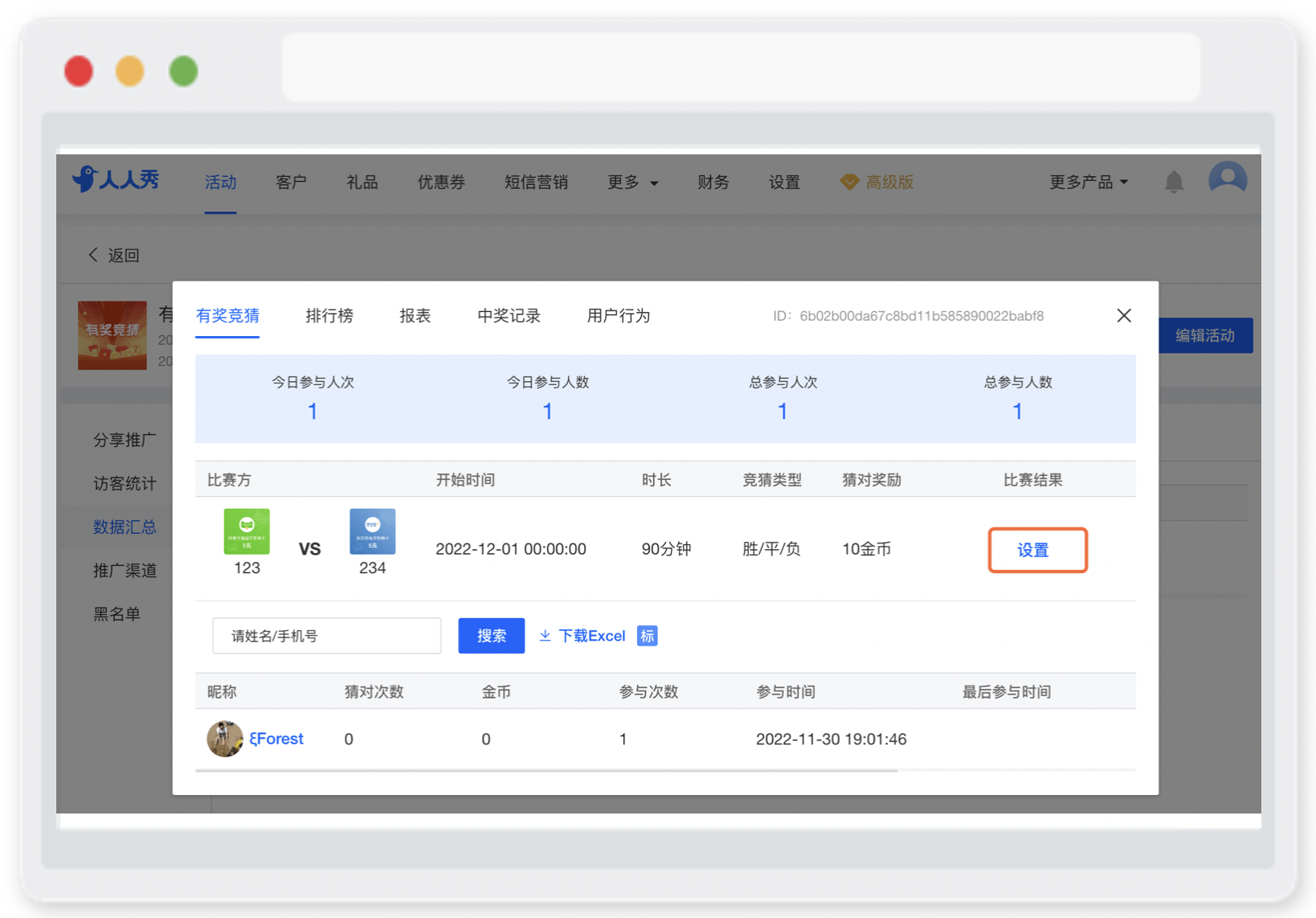Select 数据汇总 in the sidebar
The width and height of the screenshot is (1316, 918).
pyautogui.click(x=125, y=527)
